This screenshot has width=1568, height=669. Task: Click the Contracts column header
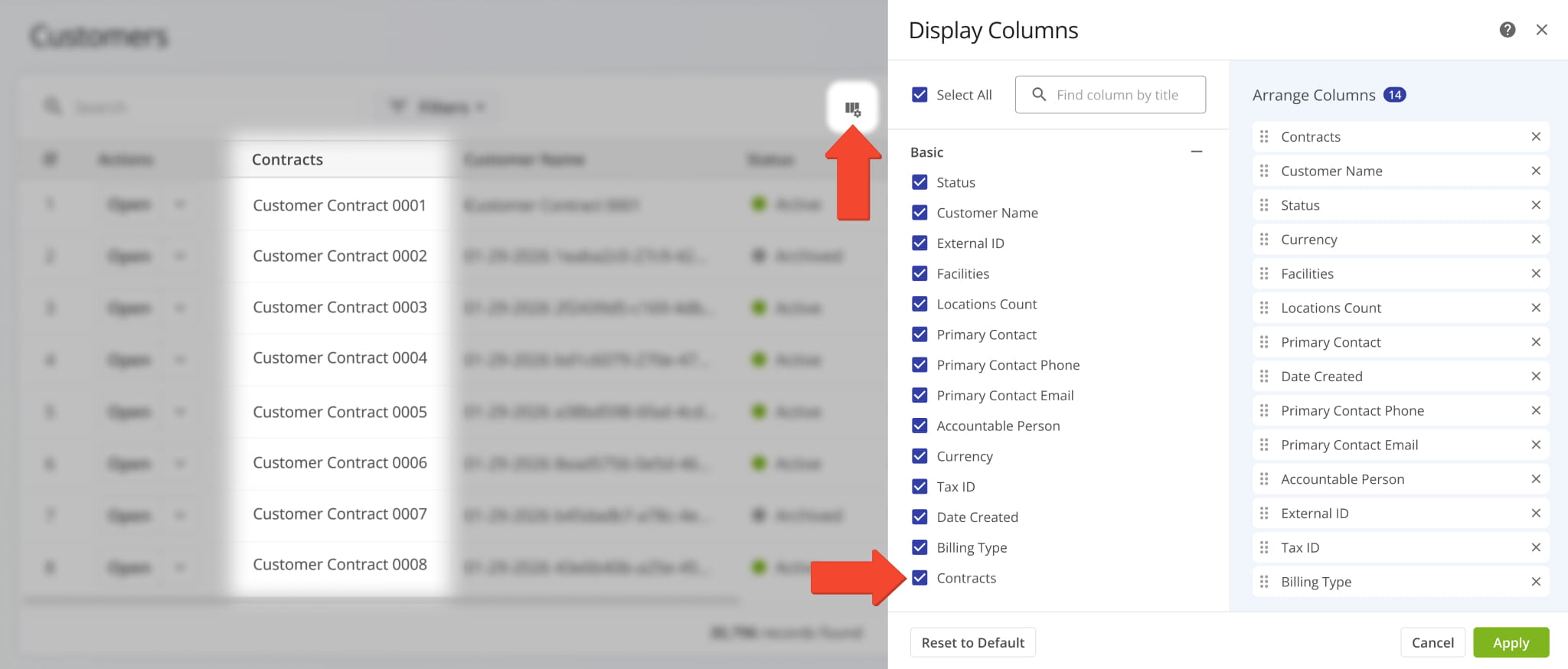click(x=288, y=159)
